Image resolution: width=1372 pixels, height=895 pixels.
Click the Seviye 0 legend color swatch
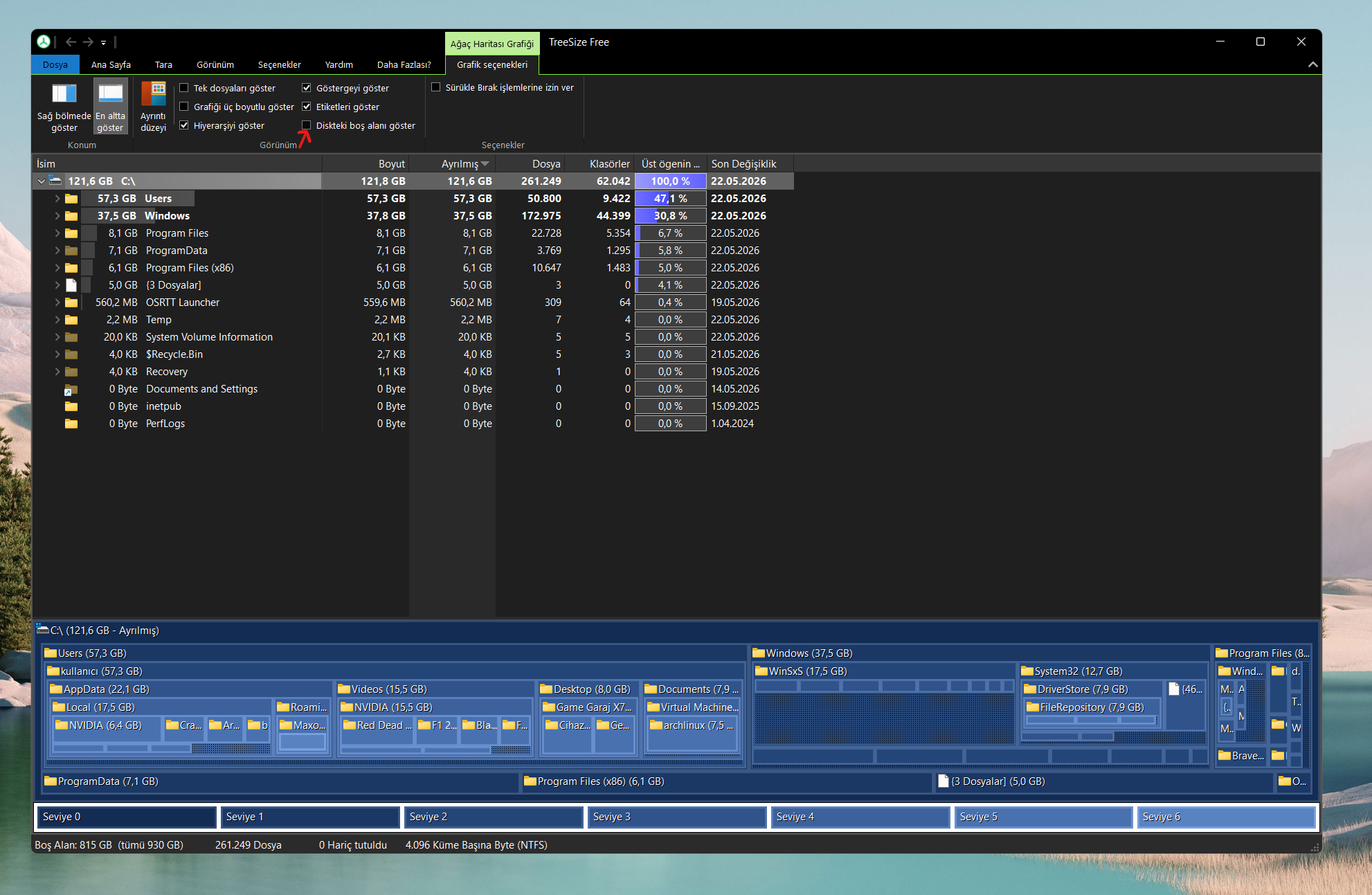[127, 817]
